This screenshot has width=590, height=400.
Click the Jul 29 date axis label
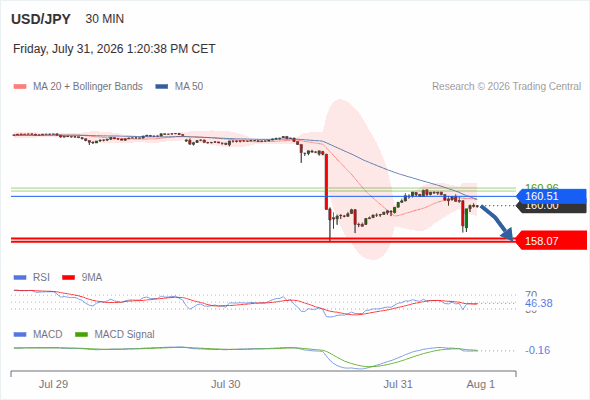(53, 384)
